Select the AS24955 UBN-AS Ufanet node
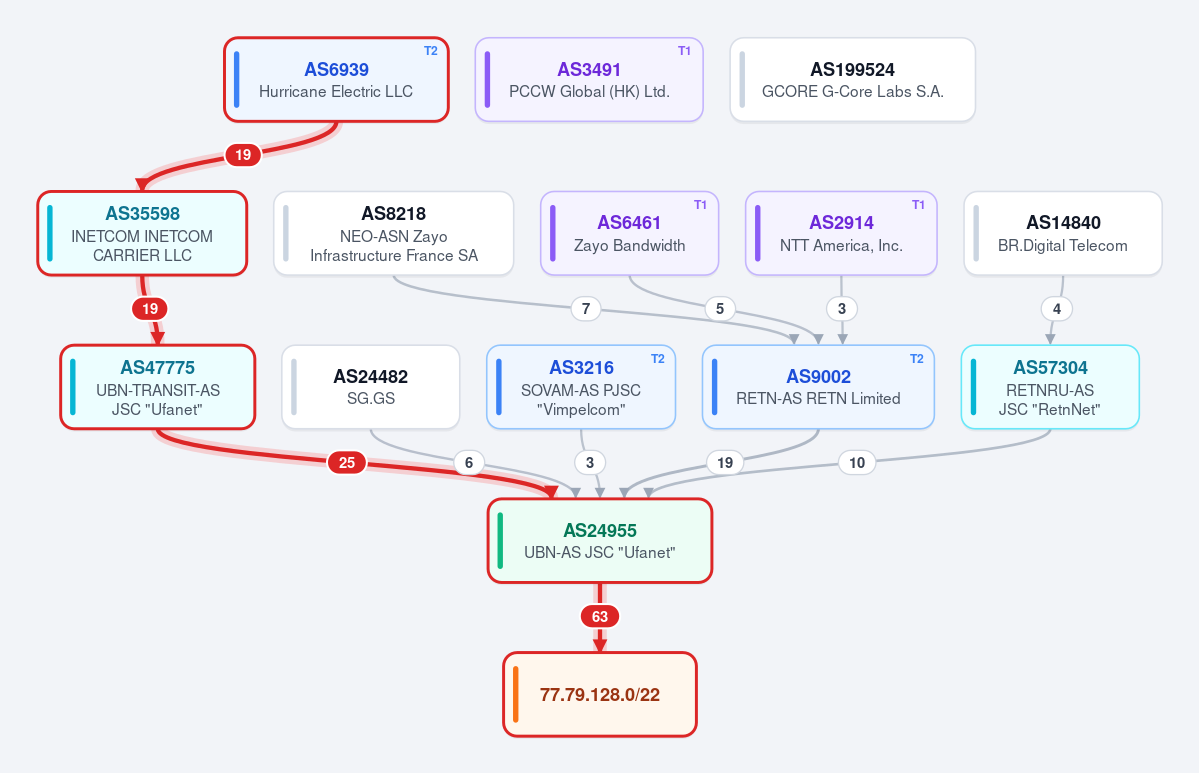Screen dimensions: 1199x773 (x=600, y=541)
